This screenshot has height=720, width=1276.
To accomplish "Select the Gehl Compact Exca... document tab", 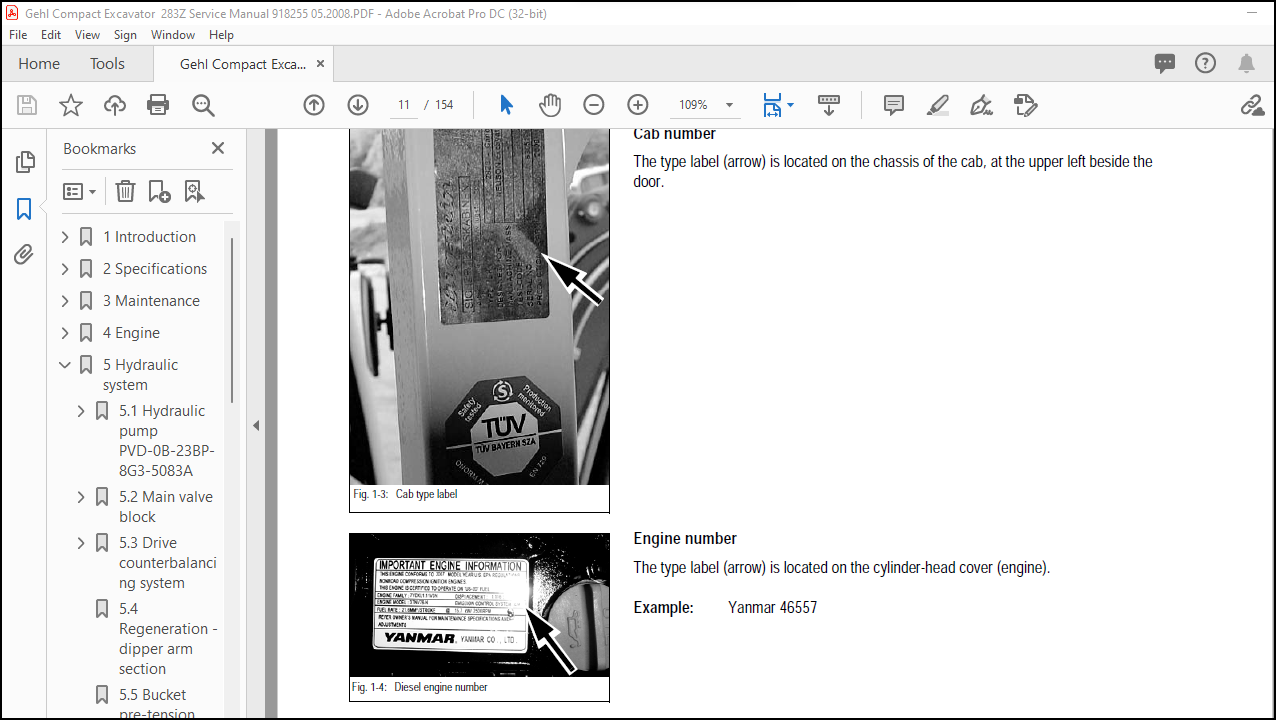I will tap(243, 64).
